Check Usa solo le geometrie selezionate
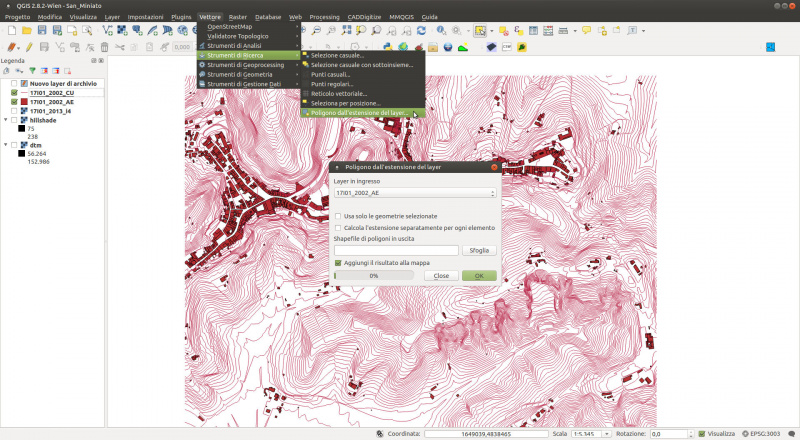800x440 pixels. [x=338, y=216]
